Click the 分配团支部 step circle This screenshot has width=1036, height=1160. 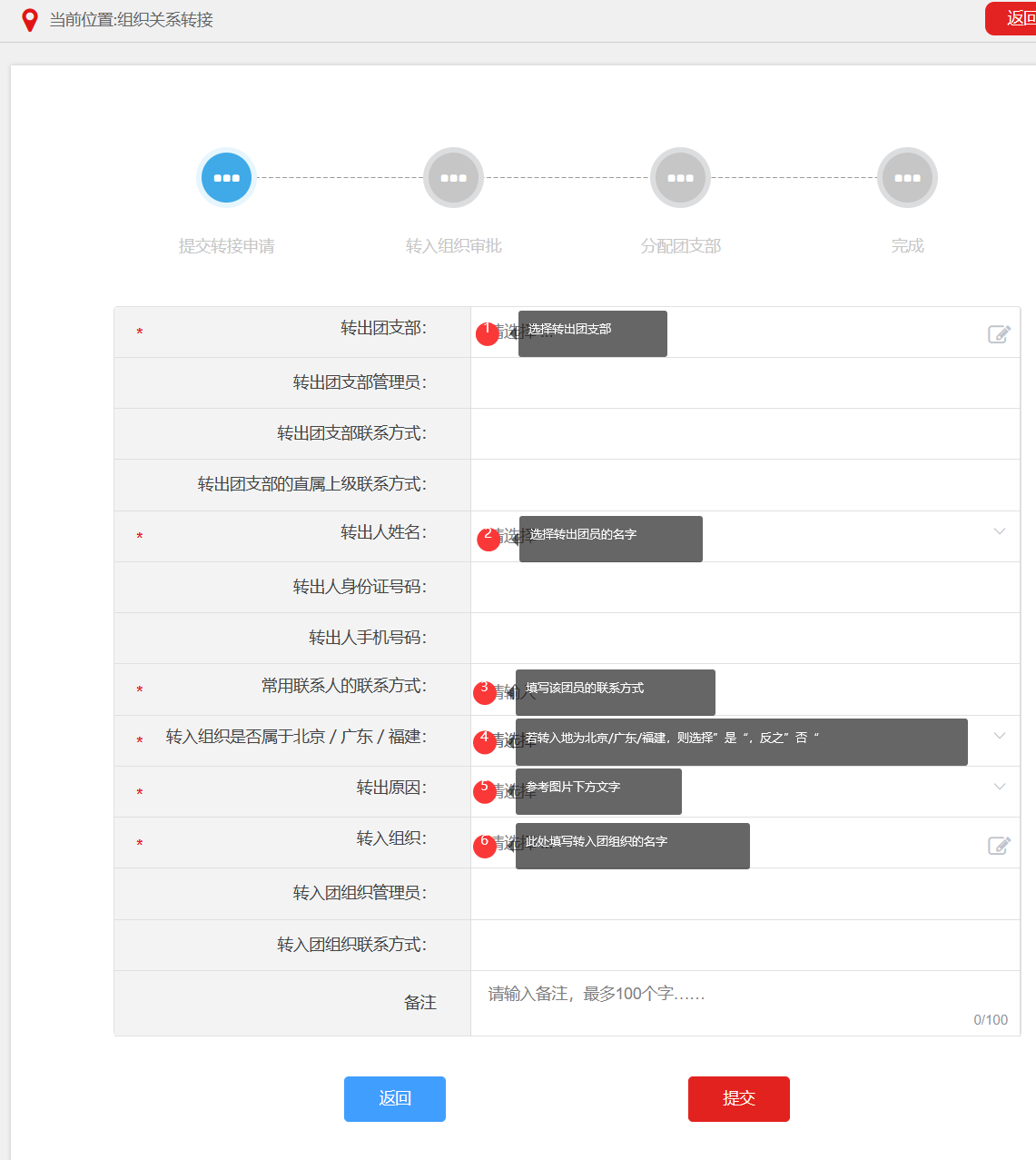[680, 178]
